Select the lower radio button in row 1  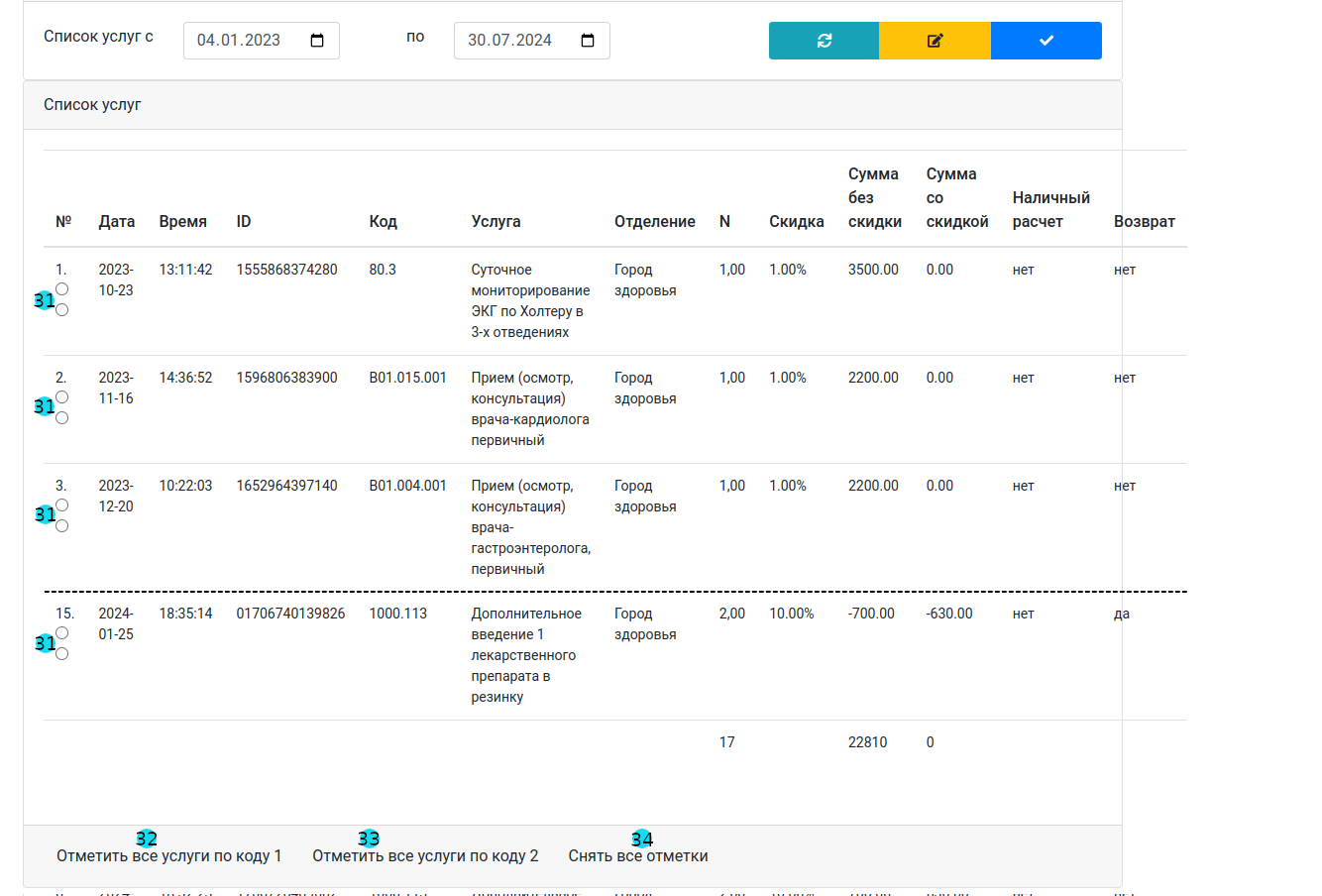62,310
